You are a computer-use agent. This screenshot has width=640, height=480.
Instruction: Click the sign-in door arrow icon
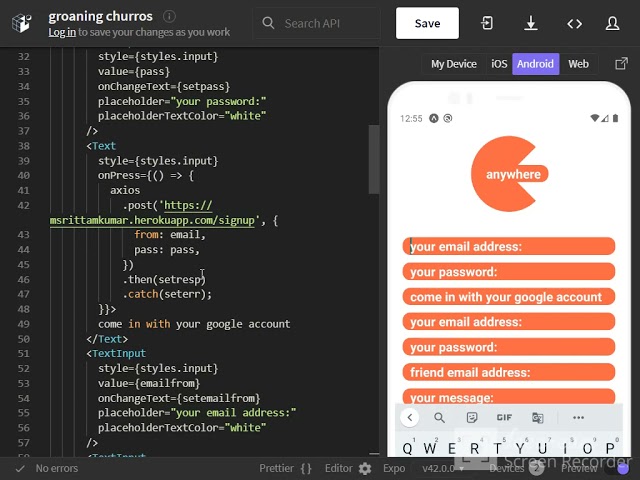pos(487,23)
